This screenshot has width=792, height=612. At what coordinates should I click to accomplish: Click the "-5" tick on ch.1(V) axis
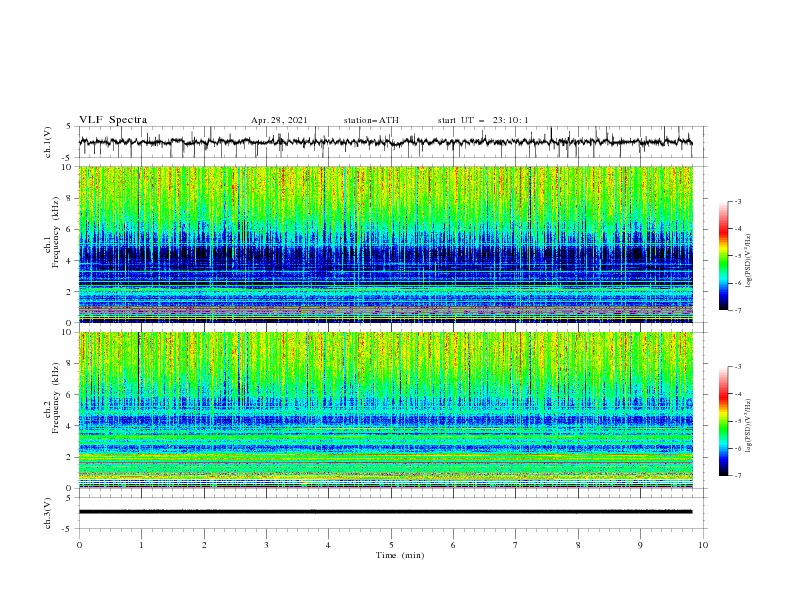tap(68, 158)
